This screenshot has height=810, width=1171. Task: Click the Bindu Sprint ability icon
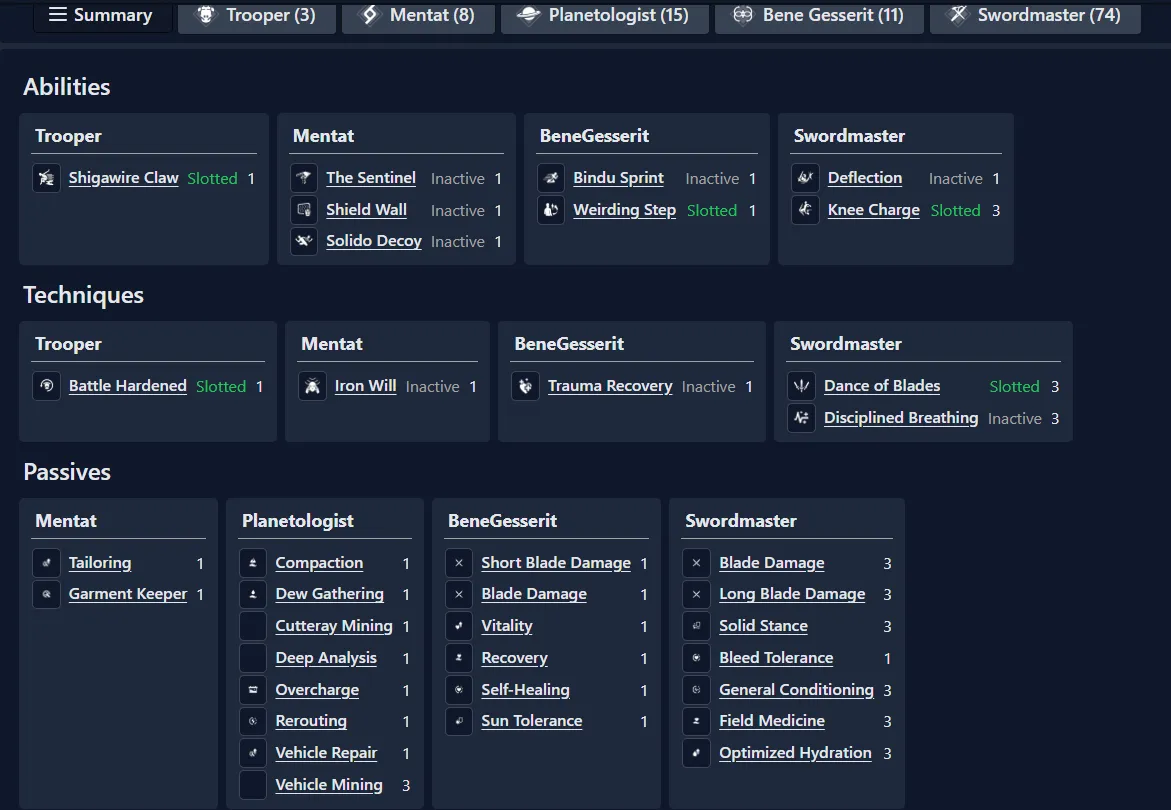click(x=551, y=178)
